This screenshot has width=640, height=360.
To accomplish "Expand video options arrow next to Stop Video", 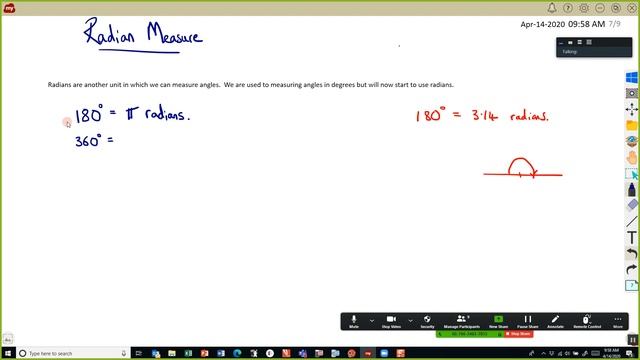I will [410, 321].
